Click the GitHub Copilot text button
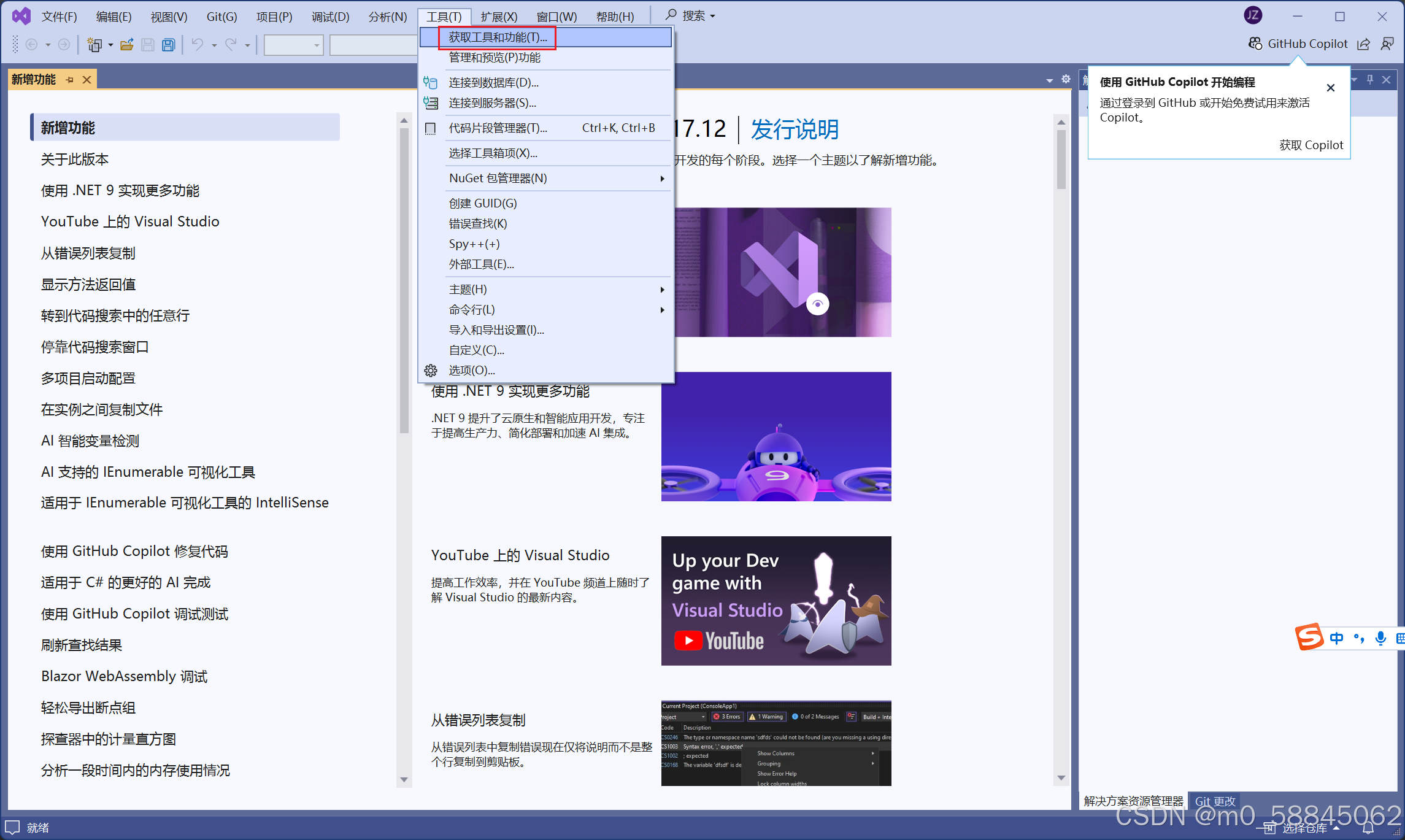Screen dimensions: 1405x840 [1307, 44]
